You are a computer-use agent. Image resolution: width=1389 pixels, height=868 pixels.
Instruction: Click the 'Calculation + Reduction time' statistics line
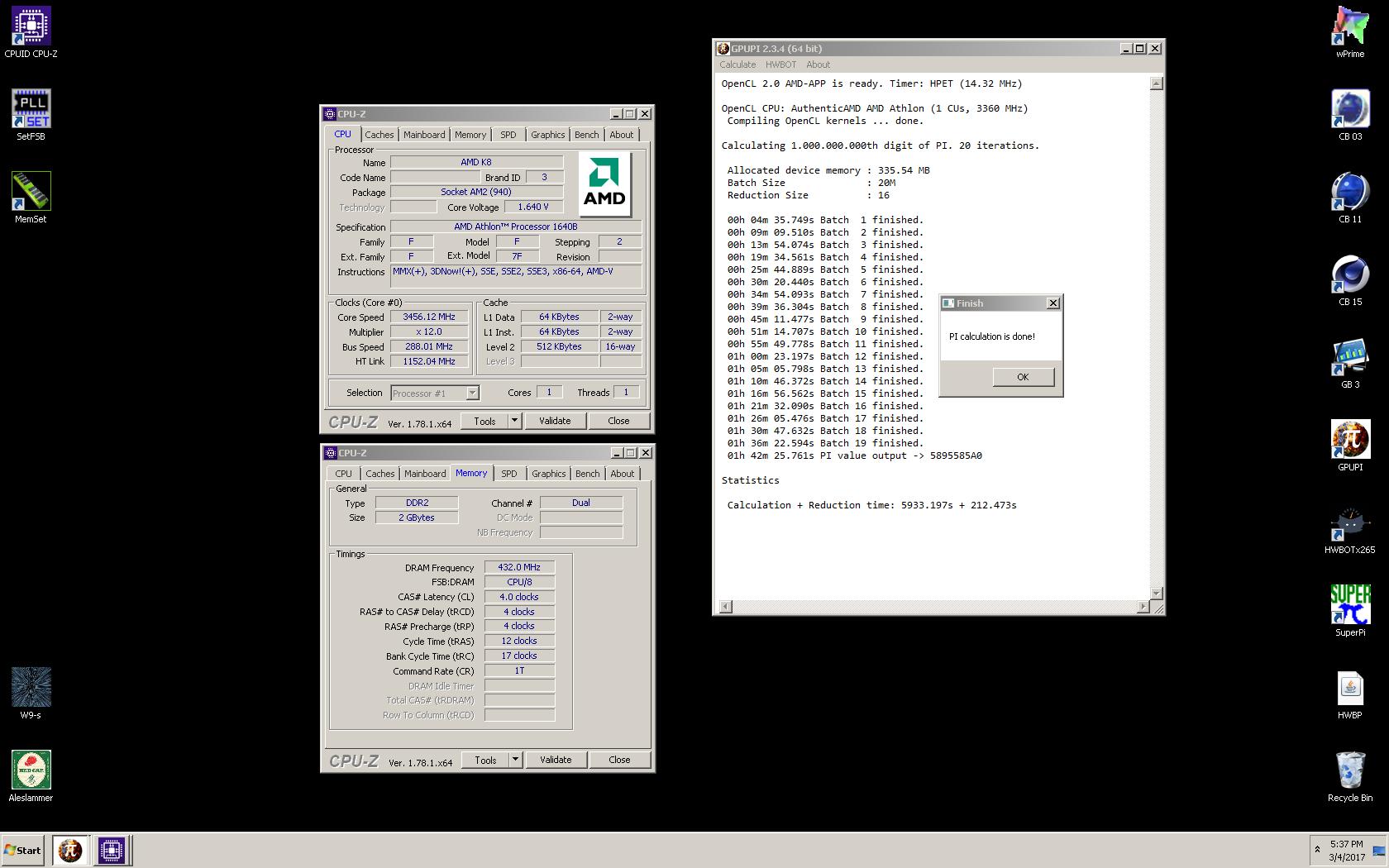coord(871,505)
